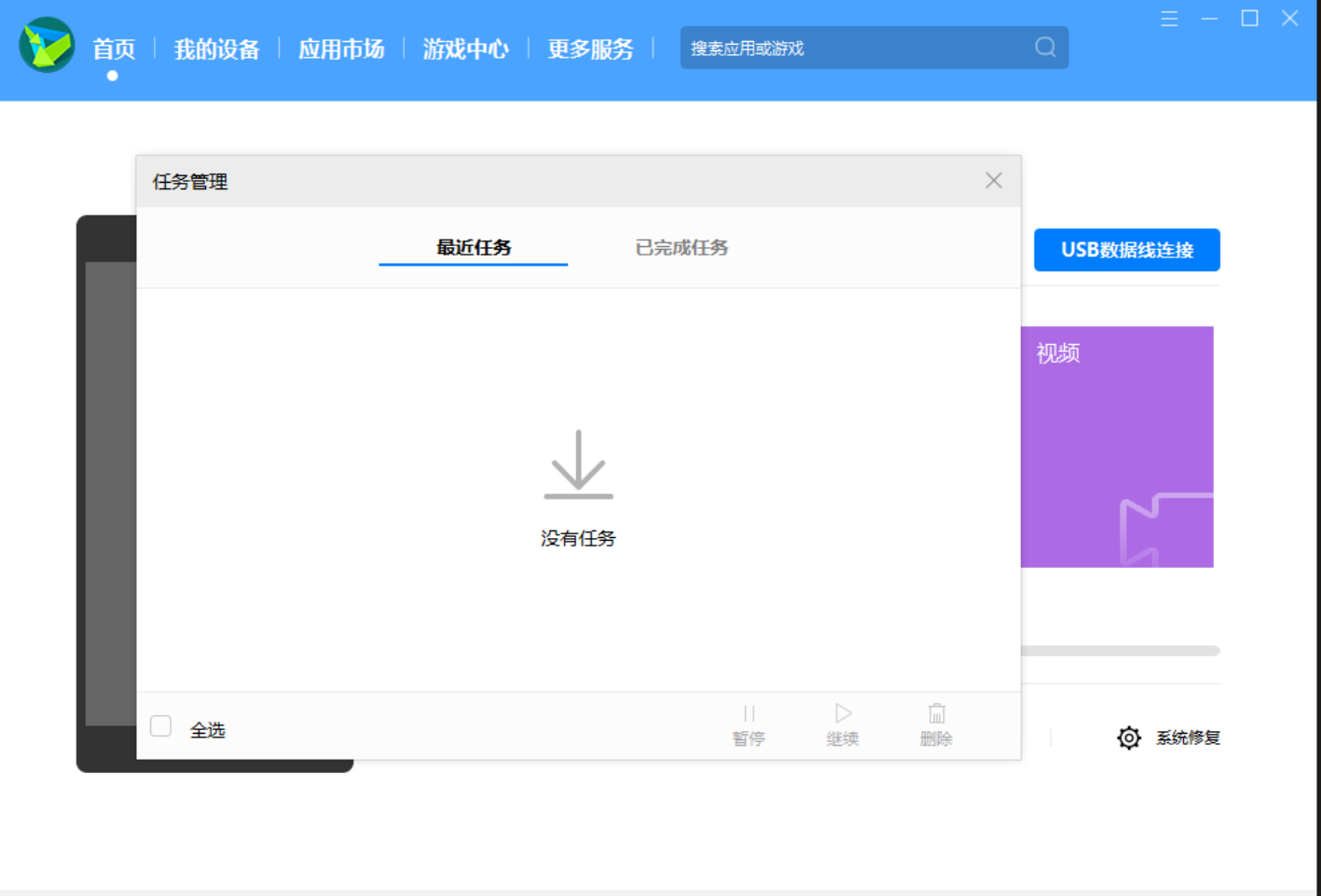
Task: Tick the 全选 checkbox
Action: (x=161, y=726)
